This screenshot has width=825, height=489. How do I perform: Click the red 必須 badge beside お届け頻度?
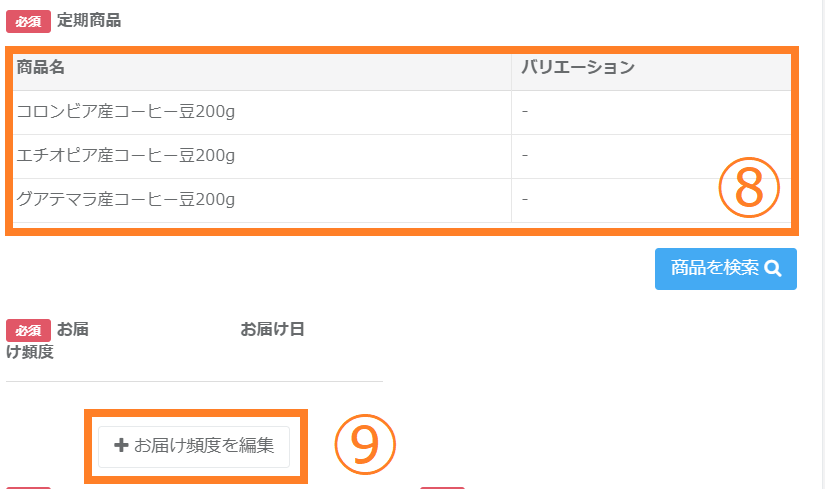28,330
